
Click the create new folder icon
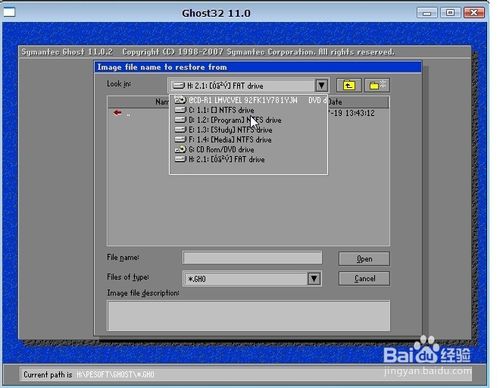coord(377,86)
